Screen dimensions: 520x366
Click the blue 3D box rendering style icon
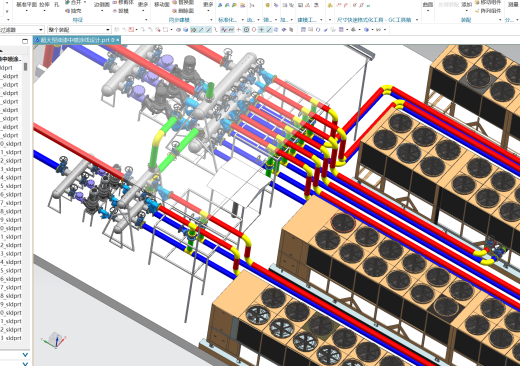tap(366, 30)
